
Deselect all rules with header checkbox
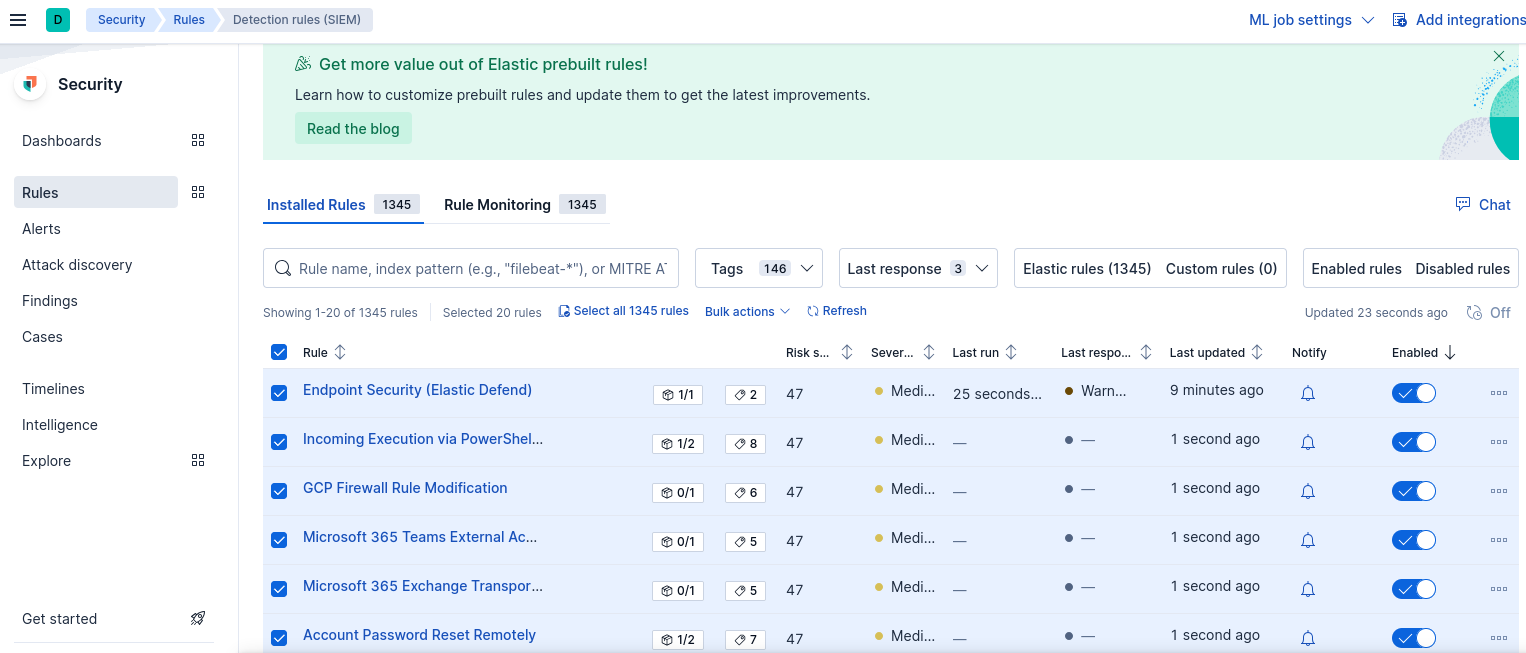(x=279, y=352)
